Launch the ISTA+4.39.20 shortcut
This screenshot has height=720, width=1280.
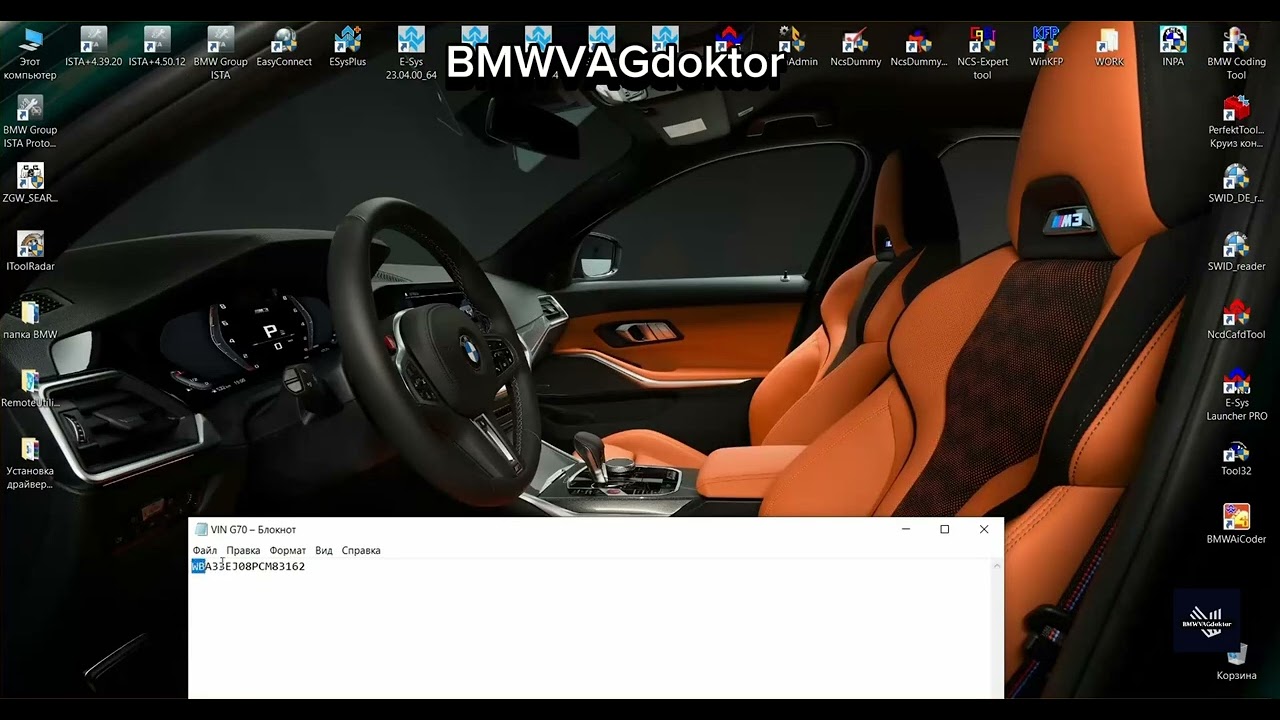(x=93, y=47)
